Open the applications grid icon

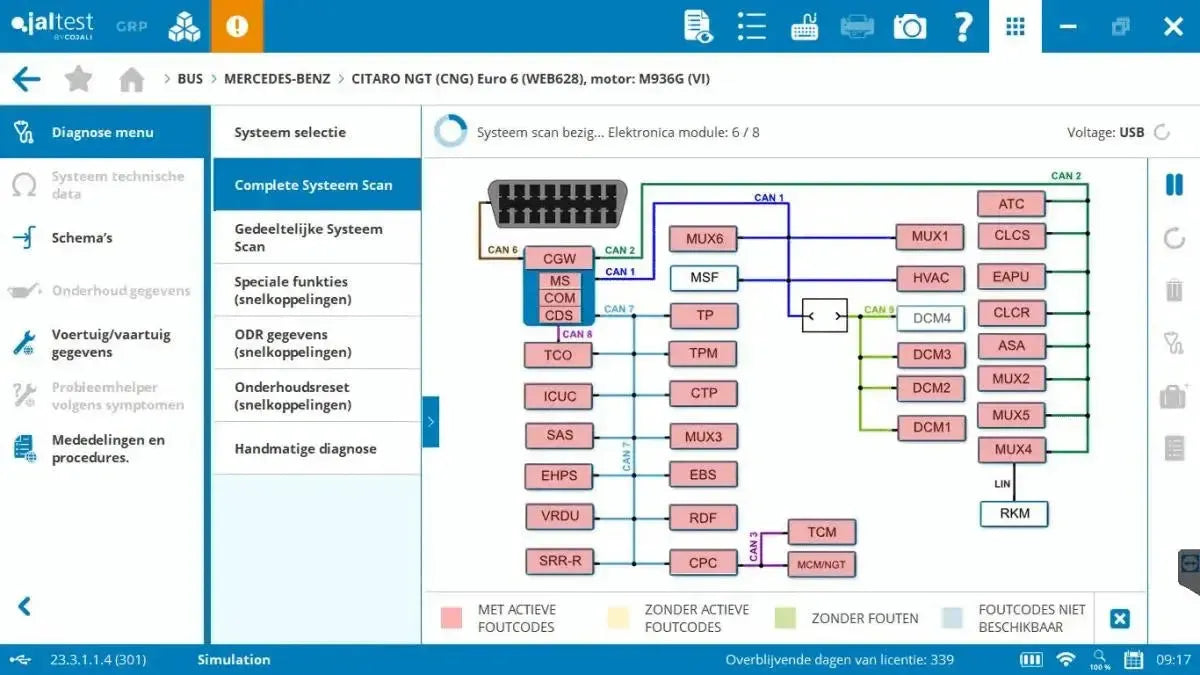tap(1015, 26)
